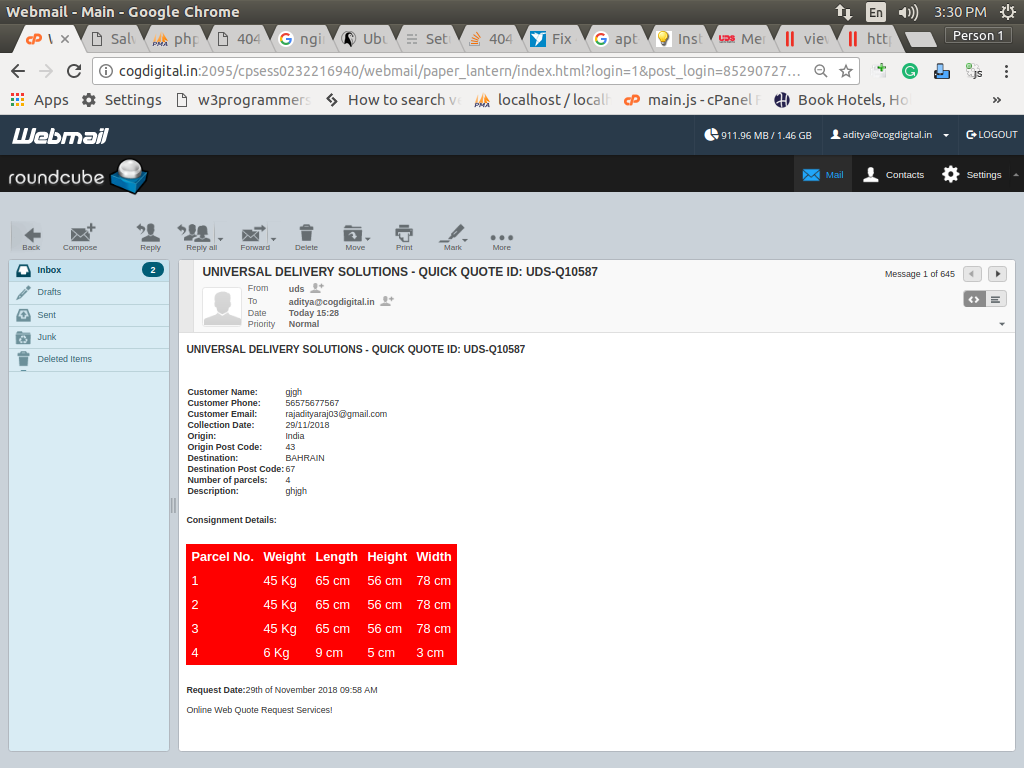This screenshot has height=768, width=1024.
Task: Open the Contacts tab
Action: pyautogui.click(x=893, y=174)
